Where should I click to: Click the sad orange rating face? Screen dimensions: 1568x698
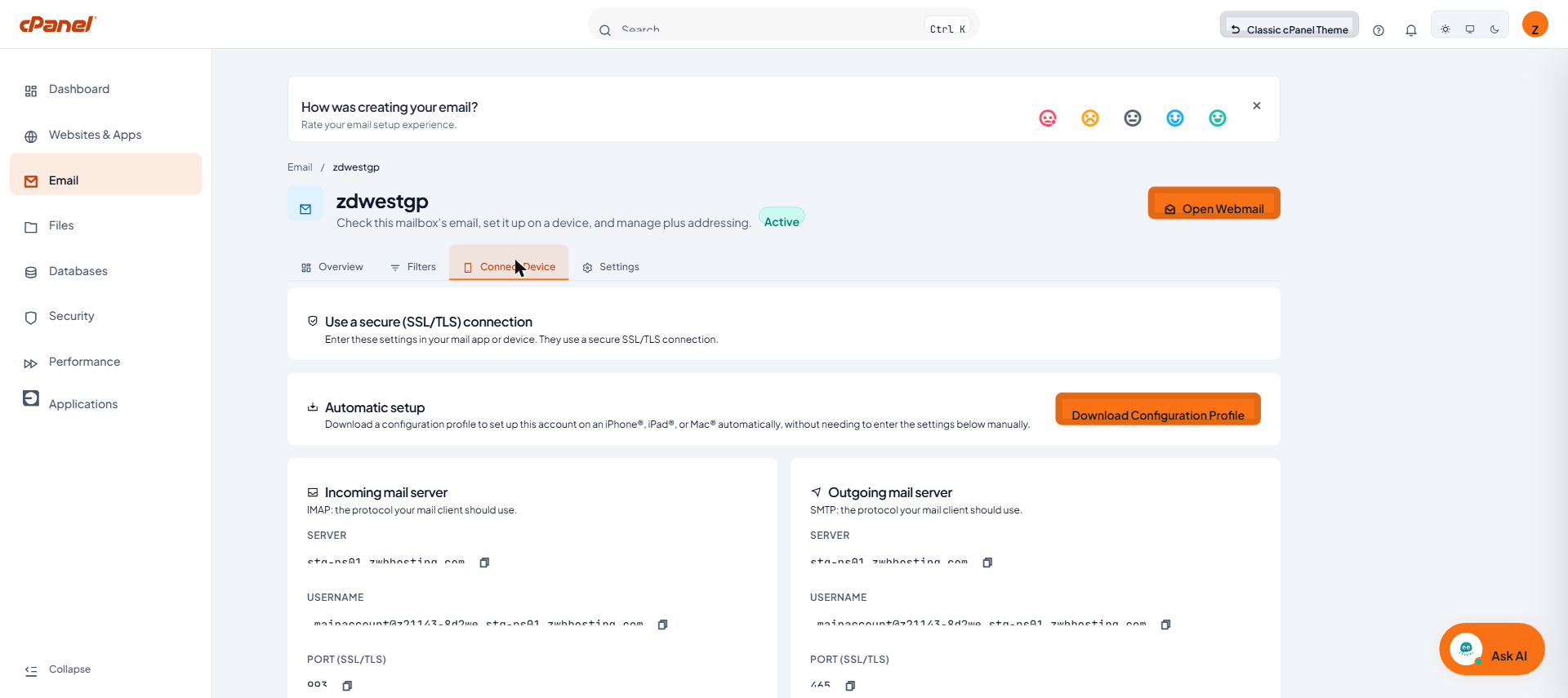[x=1090, y=118]
